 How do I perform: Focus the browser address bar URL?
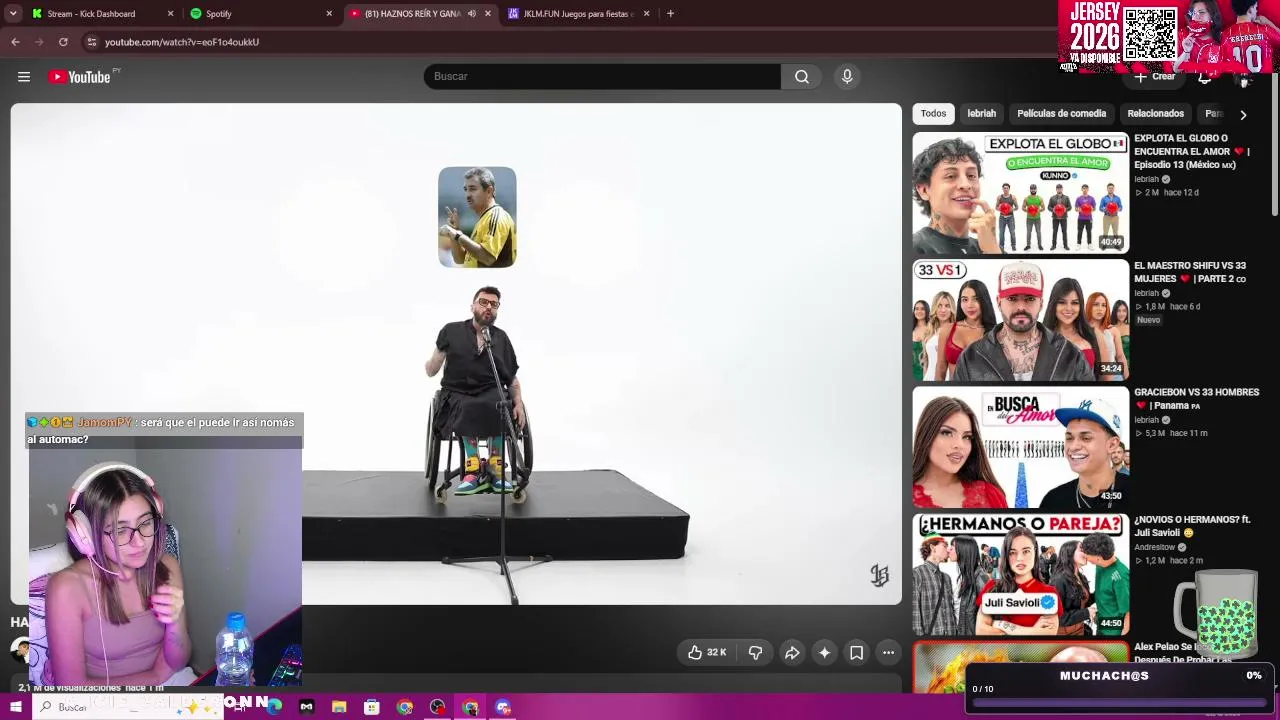point(182,42)
